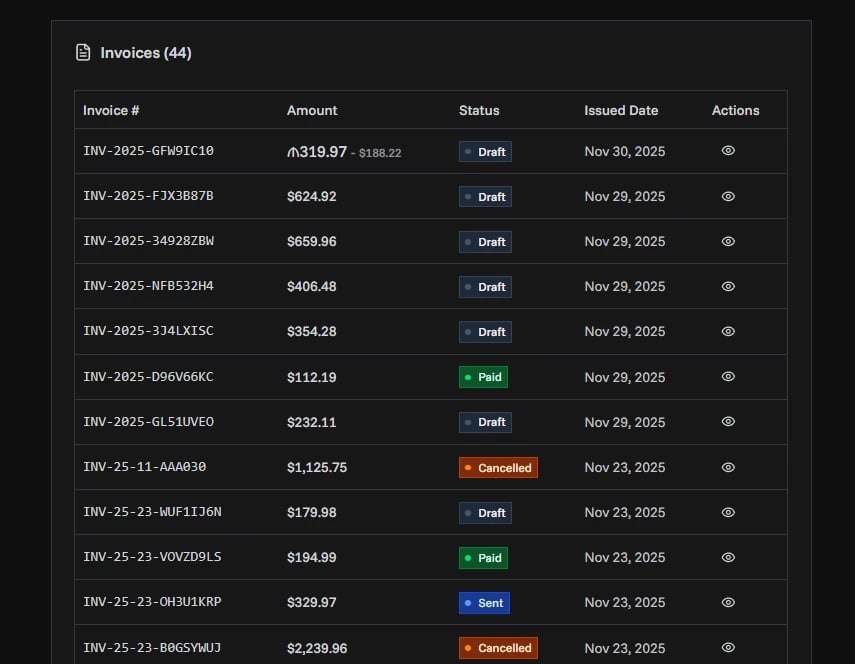The image size is (855, 664).
Task: Click the view icon beside INV-2025-34928ZBW
Action: coord(727,241)
